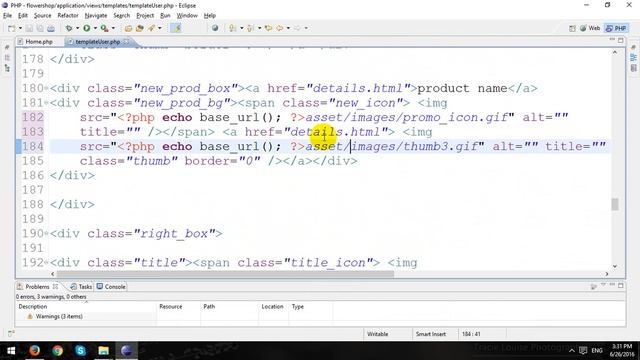The image size is (640, 360).
Task: Switch to the Home.php editor tab
Action: coord(36,42)
